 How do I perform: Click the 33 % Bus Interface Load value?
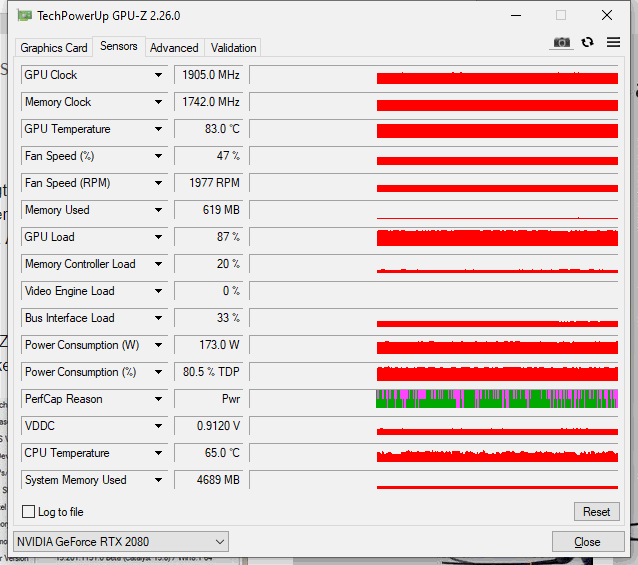pos(209,318)
